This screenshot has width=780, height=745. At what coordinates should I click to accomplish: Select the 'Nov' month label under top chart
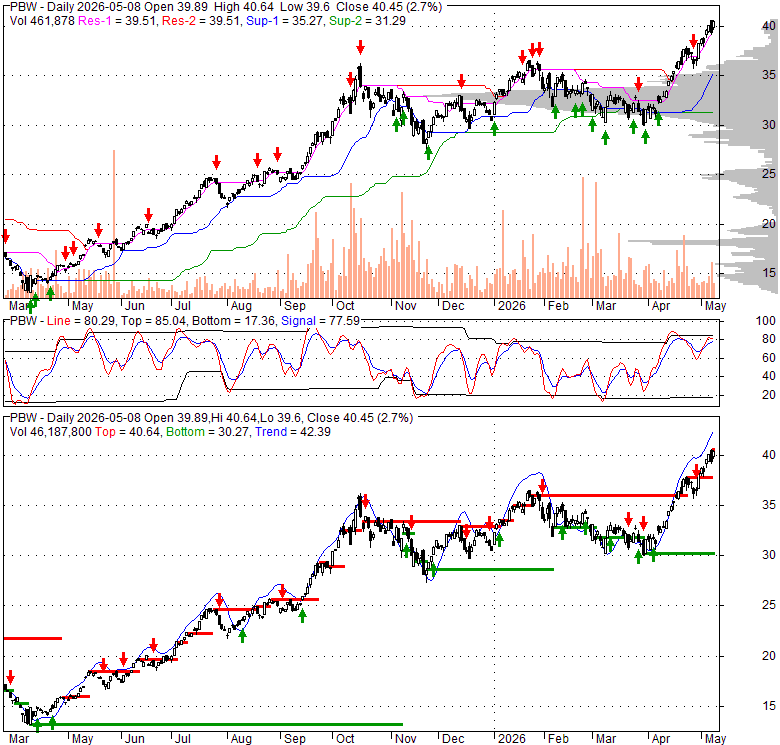[405, 305]
